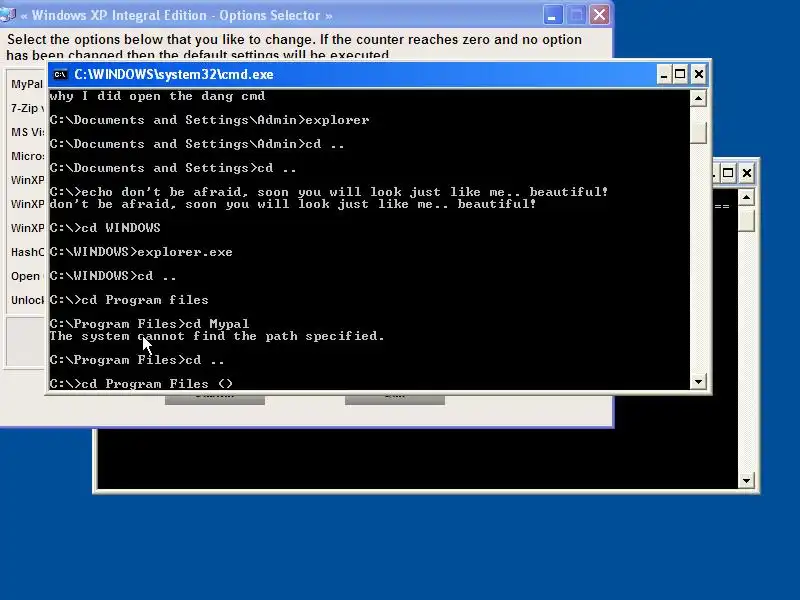Click the cmd.exe window title text
Viewport: 800px width, 600px height.
[174, 74]
